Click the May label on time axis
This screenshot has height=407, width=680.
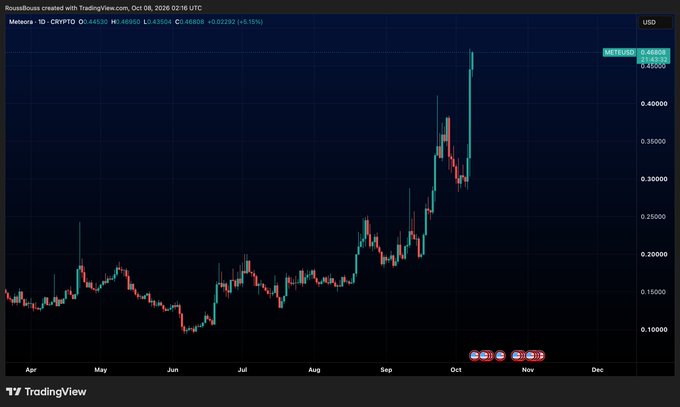coord(101,370)
